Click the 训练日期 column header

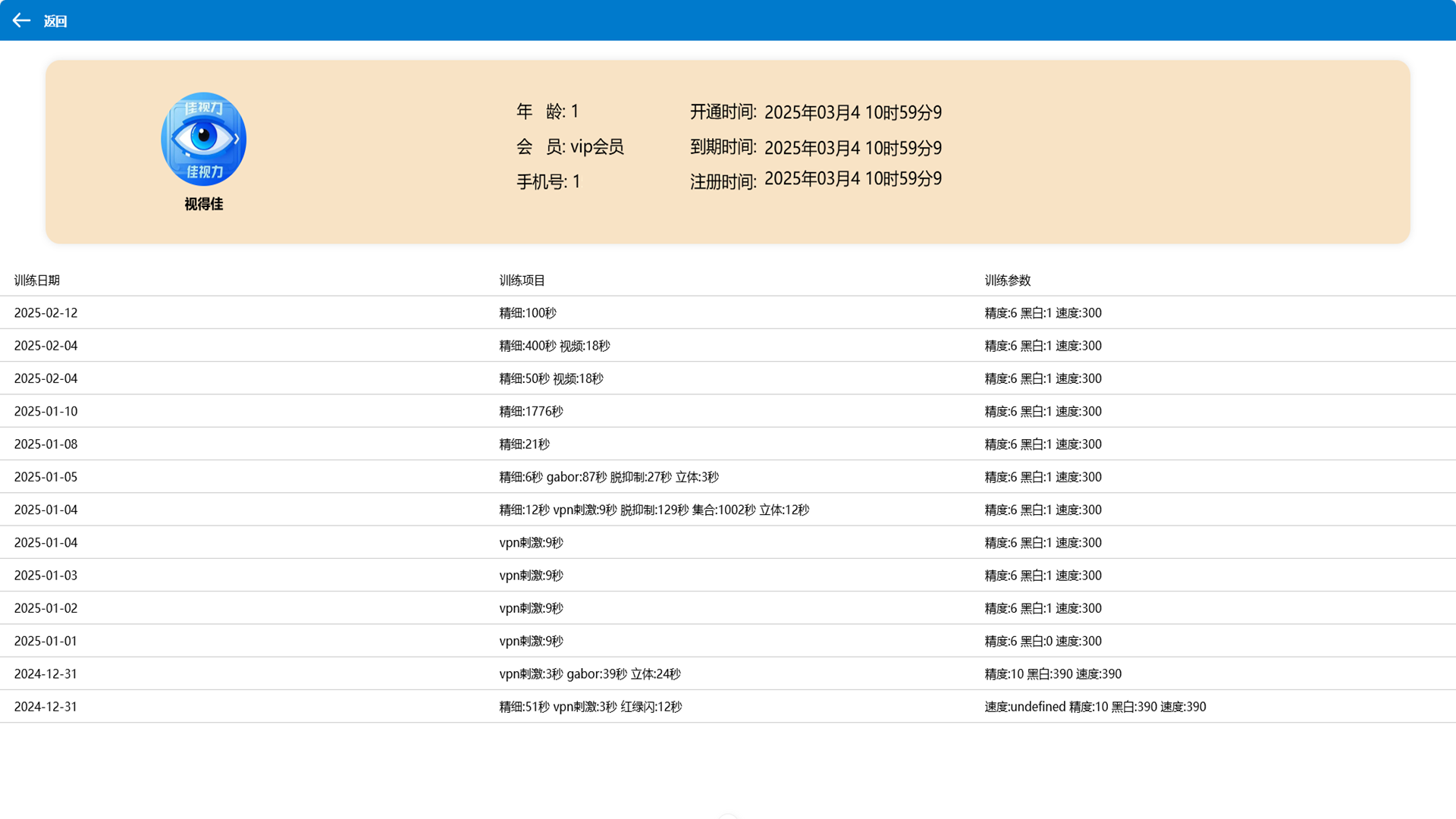tap(36, 280)
